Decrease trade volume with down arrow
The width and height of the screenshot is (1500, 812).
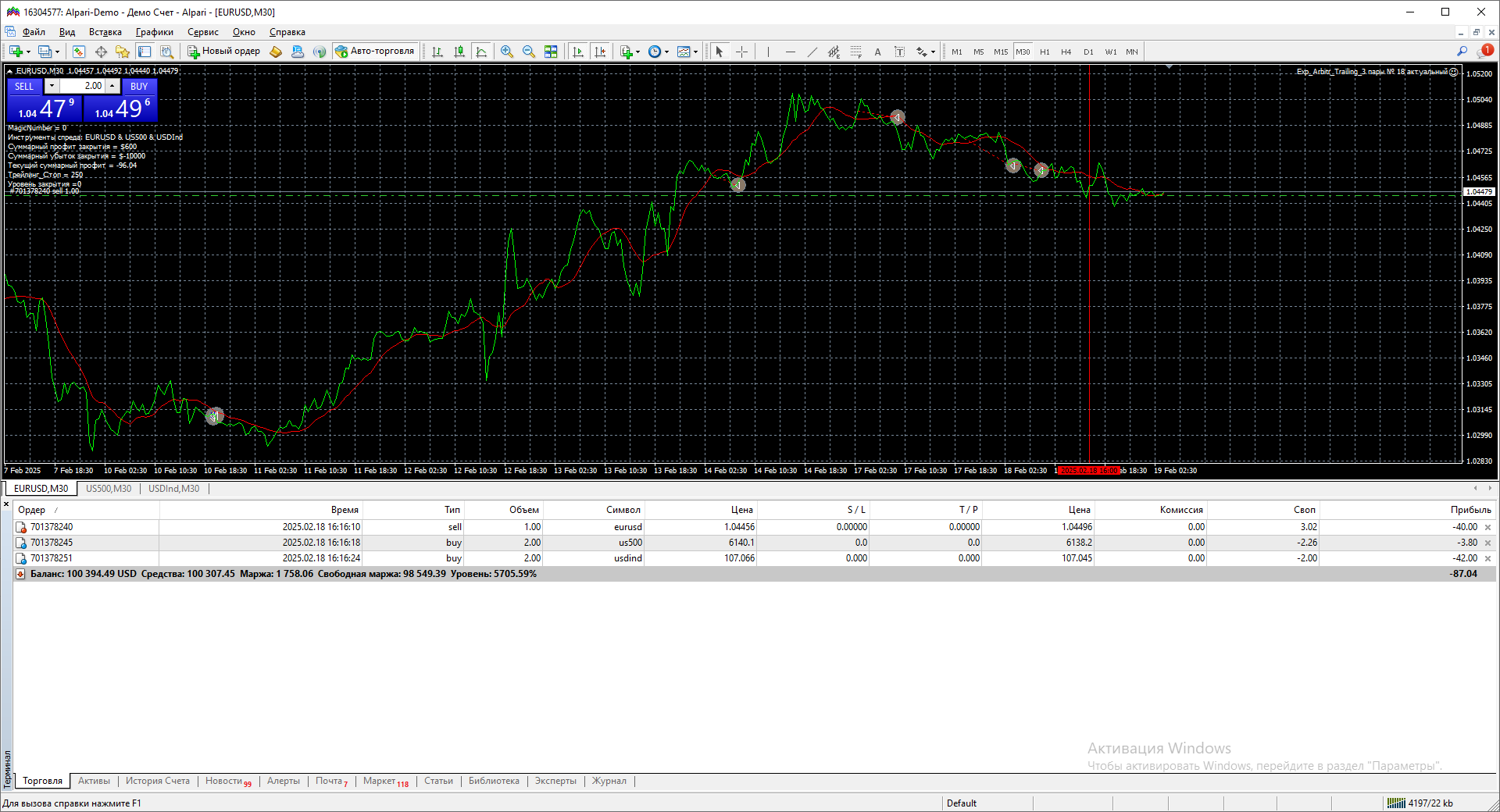(52, 86)
